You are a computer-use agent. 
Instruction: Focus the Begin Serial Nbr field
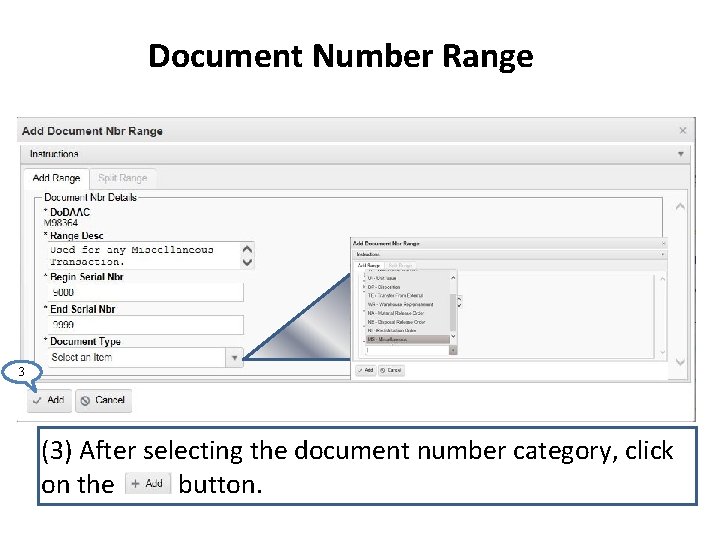pos(145,292)
